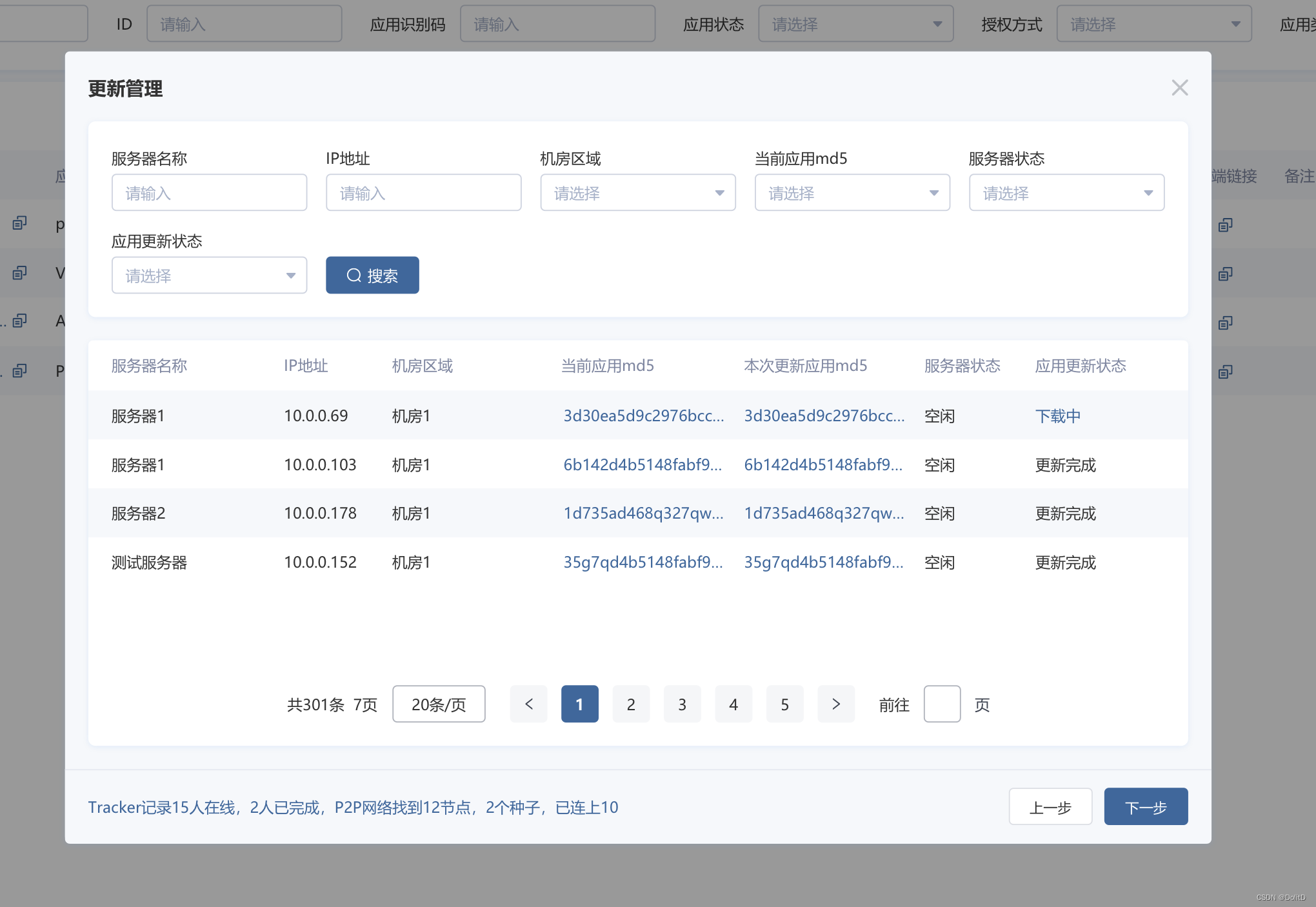Open md5 link 3d30ea5d9c2976bcc in 当前应用md5 column
The width and height of the screenshot is (1316, 907).
coord(643,416)
